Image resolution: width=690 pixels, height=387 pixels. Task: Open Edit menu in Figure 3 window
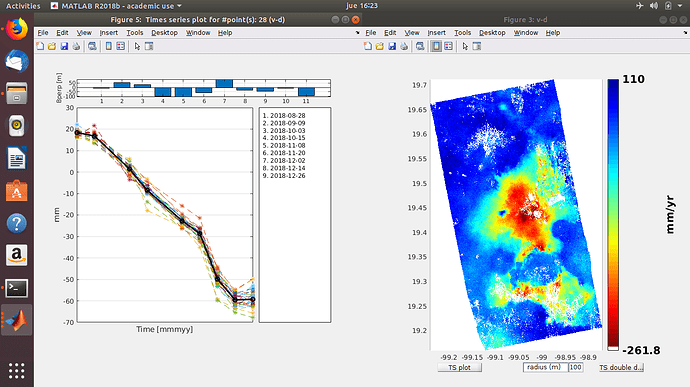390,33
